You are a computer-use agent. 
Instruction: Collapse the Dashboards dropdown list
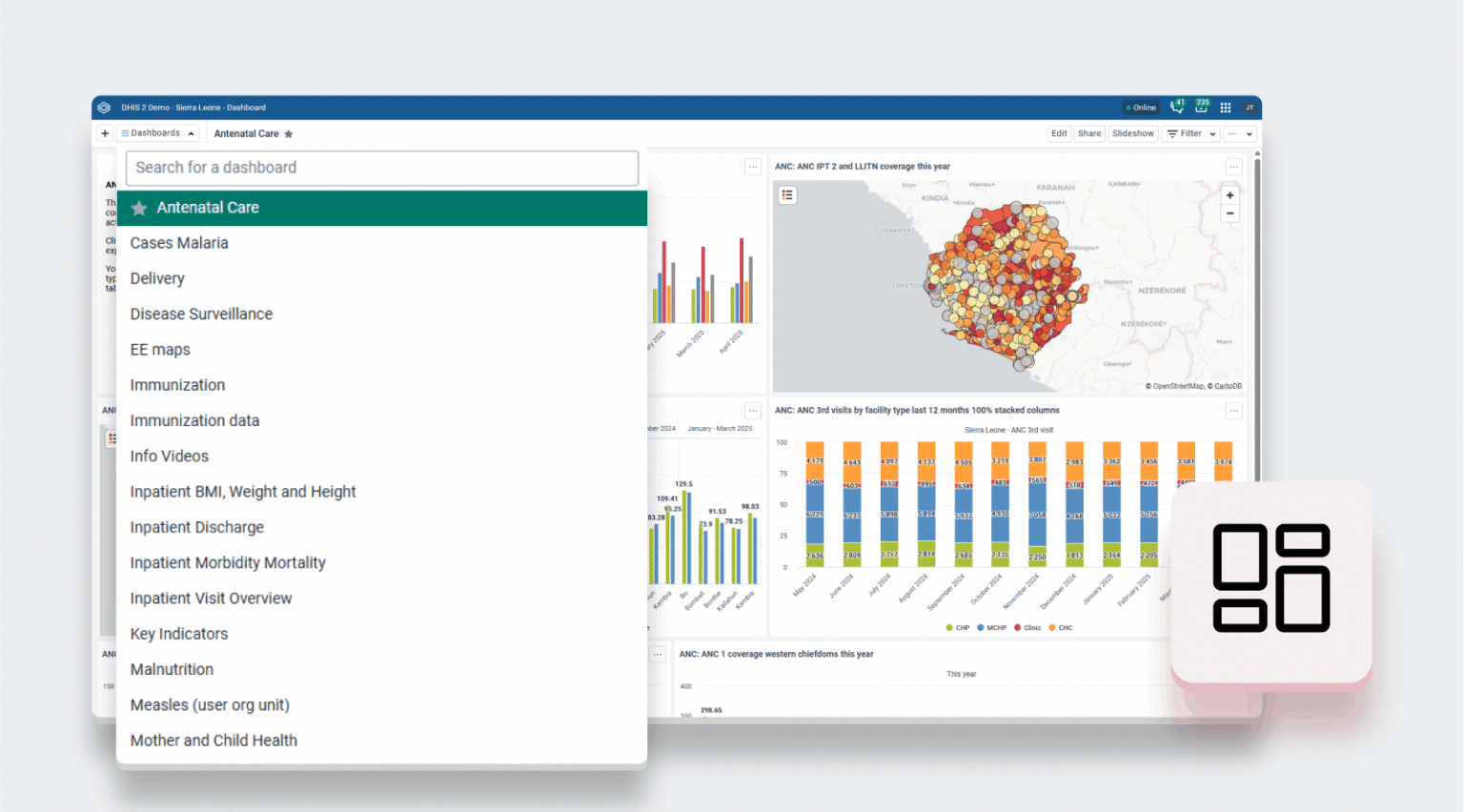[158, 133]
